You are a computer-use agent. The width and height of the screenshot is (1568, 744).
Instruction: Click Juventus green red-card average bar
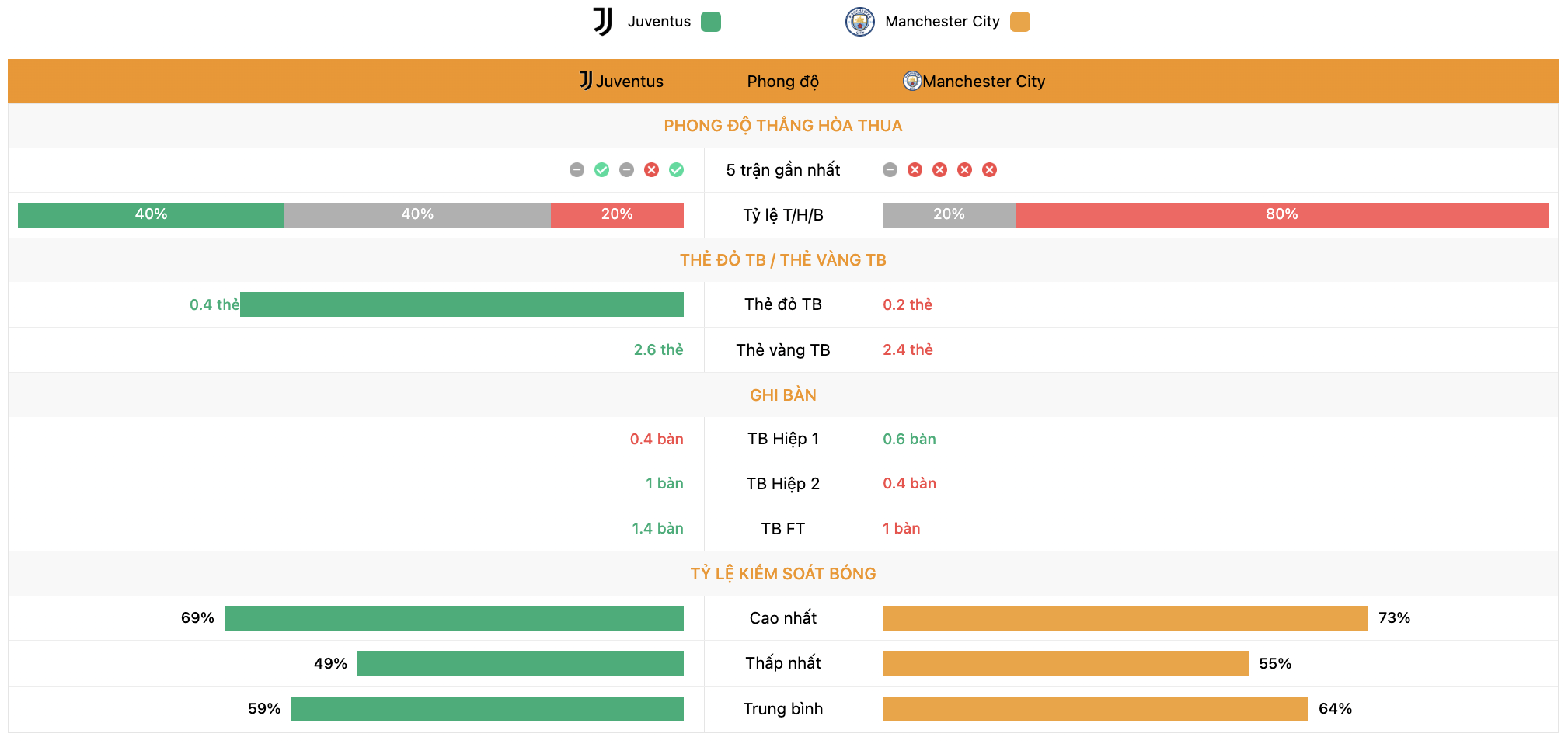pos(462,304)
